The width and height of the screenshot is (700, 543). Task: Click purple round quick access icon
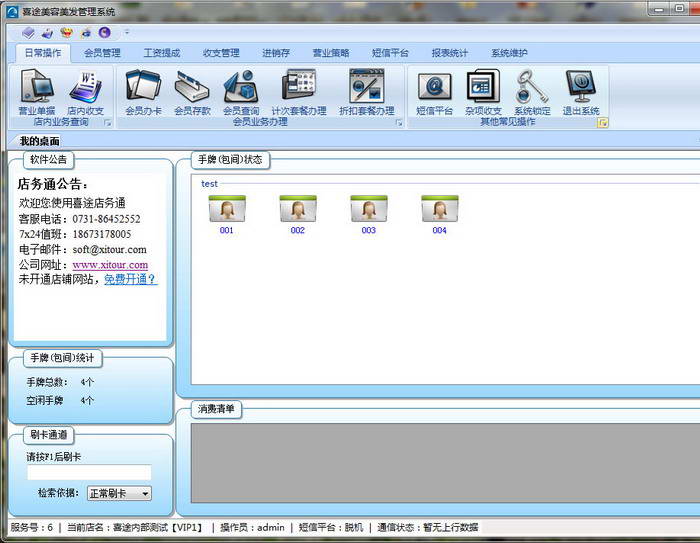pos(104,33)
